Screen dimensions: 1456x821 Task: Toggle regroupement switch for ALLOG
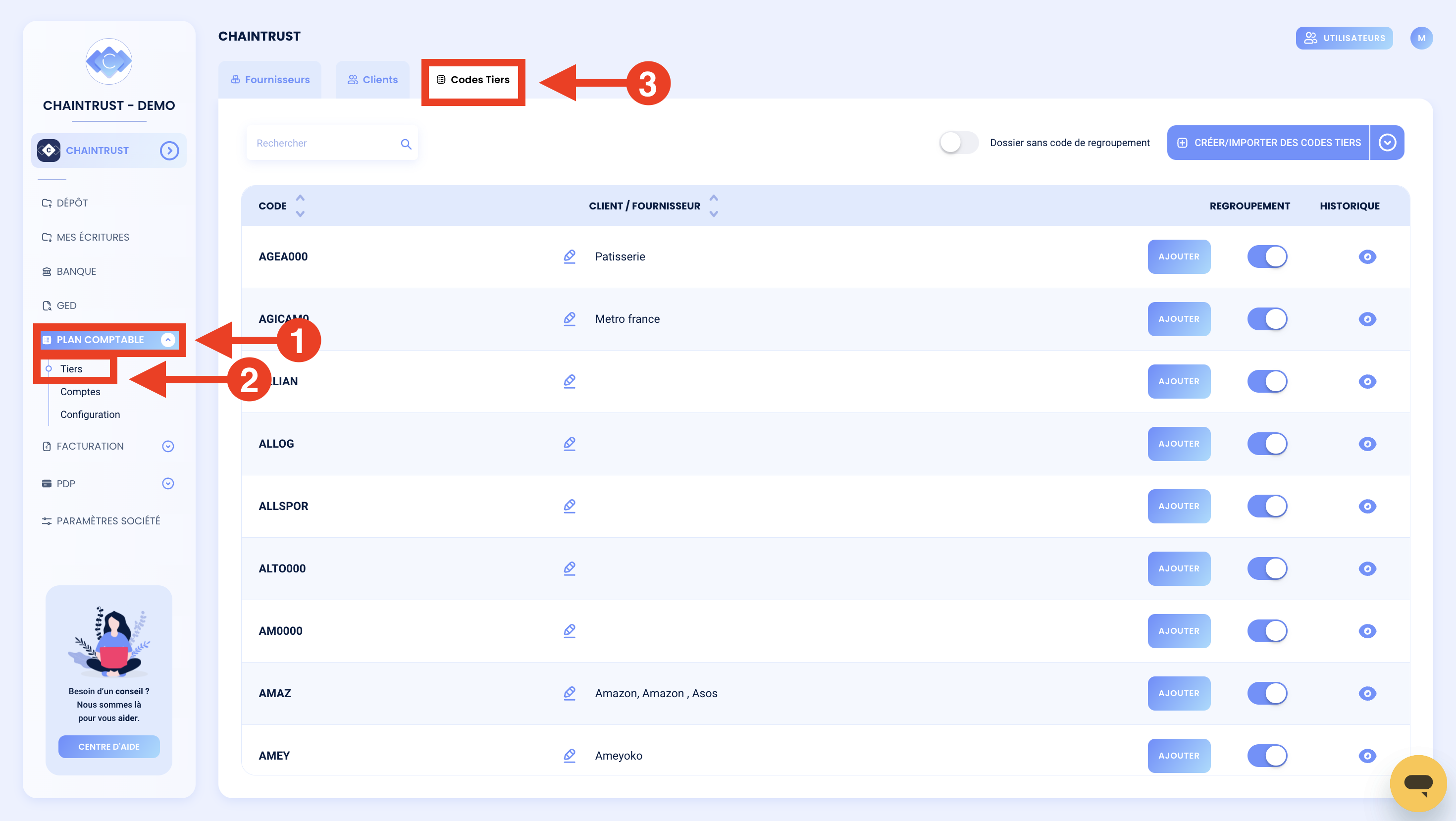click(1267, 444)
